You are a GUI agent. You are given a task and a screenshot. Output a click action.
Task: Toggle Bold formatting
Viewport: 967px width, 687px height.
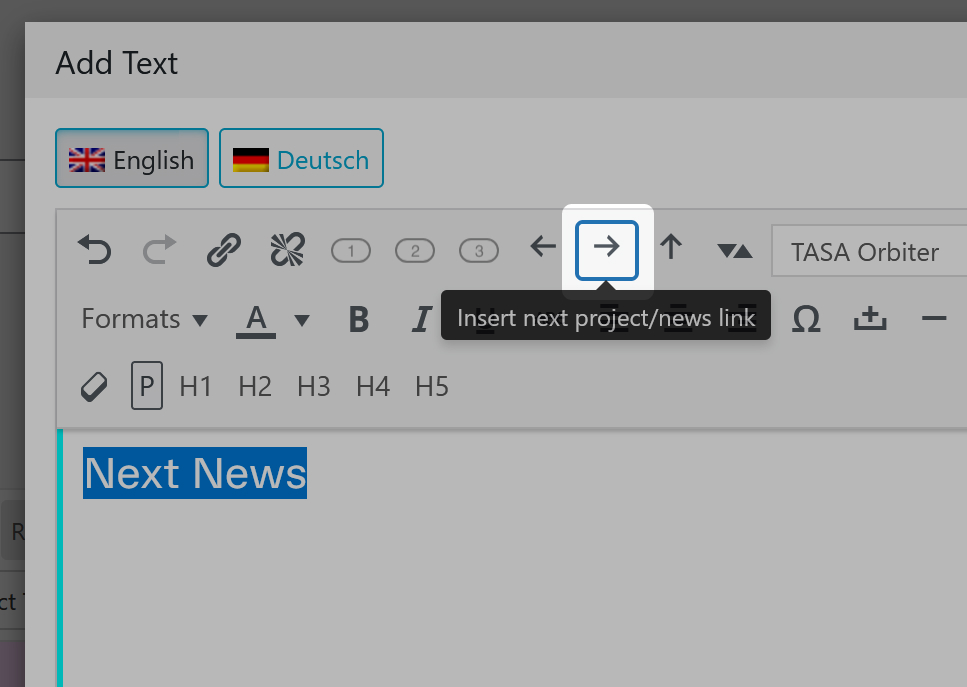(358, 319)
